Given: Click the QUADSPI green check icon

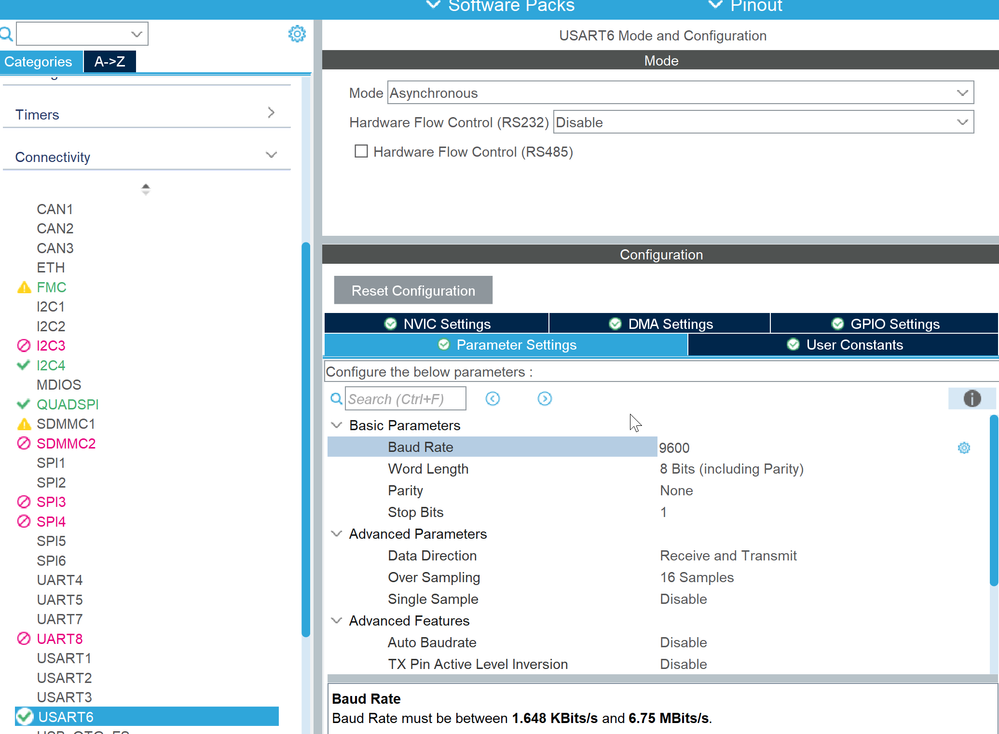Looking at the screenshot, I should point(24,404).
